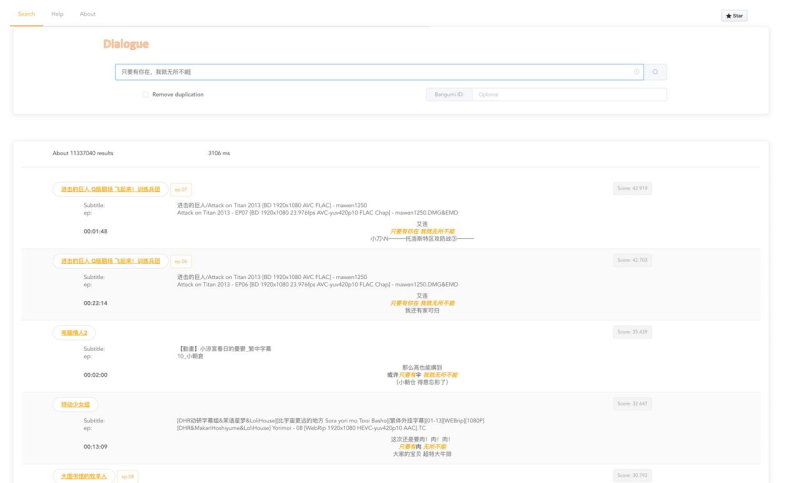The image size is (800, 483).
Task: Open second Attack on Titan result title
Action: point(110,261)
